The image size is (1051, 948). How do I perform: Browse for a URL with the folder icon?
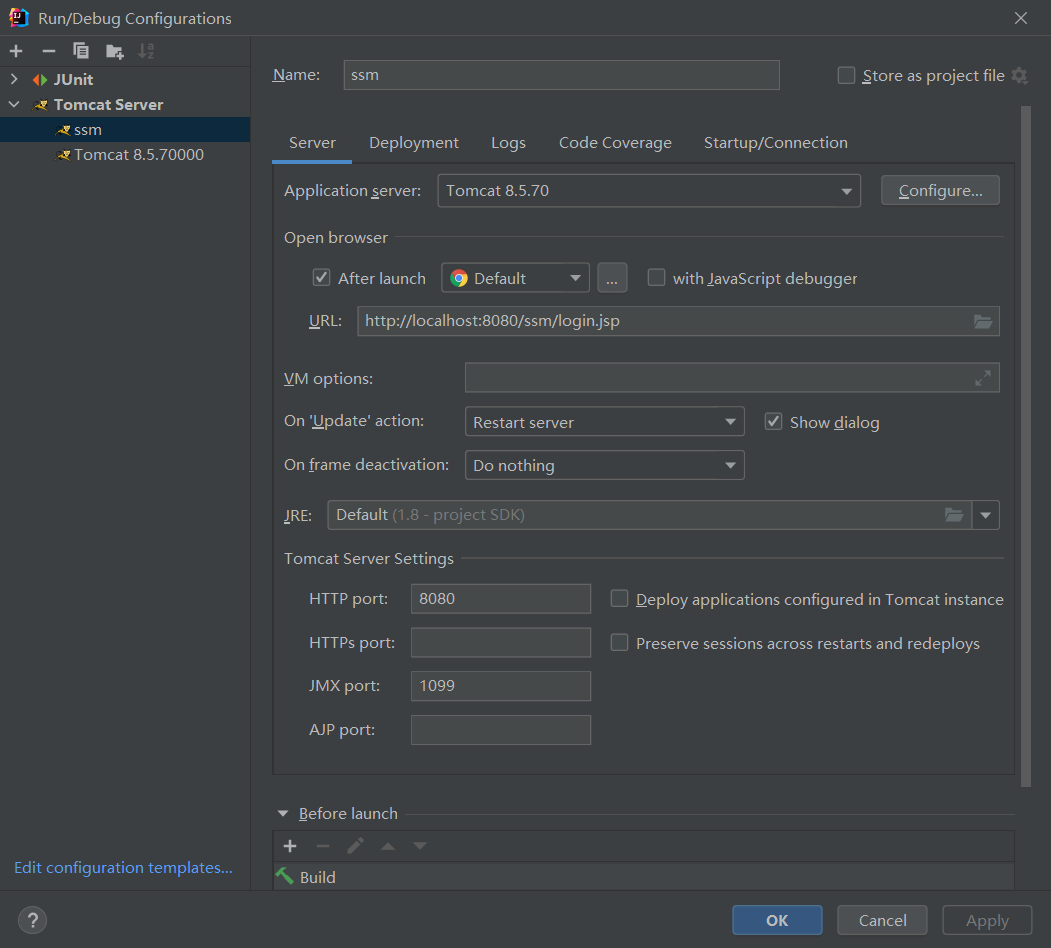click(983, 321)
